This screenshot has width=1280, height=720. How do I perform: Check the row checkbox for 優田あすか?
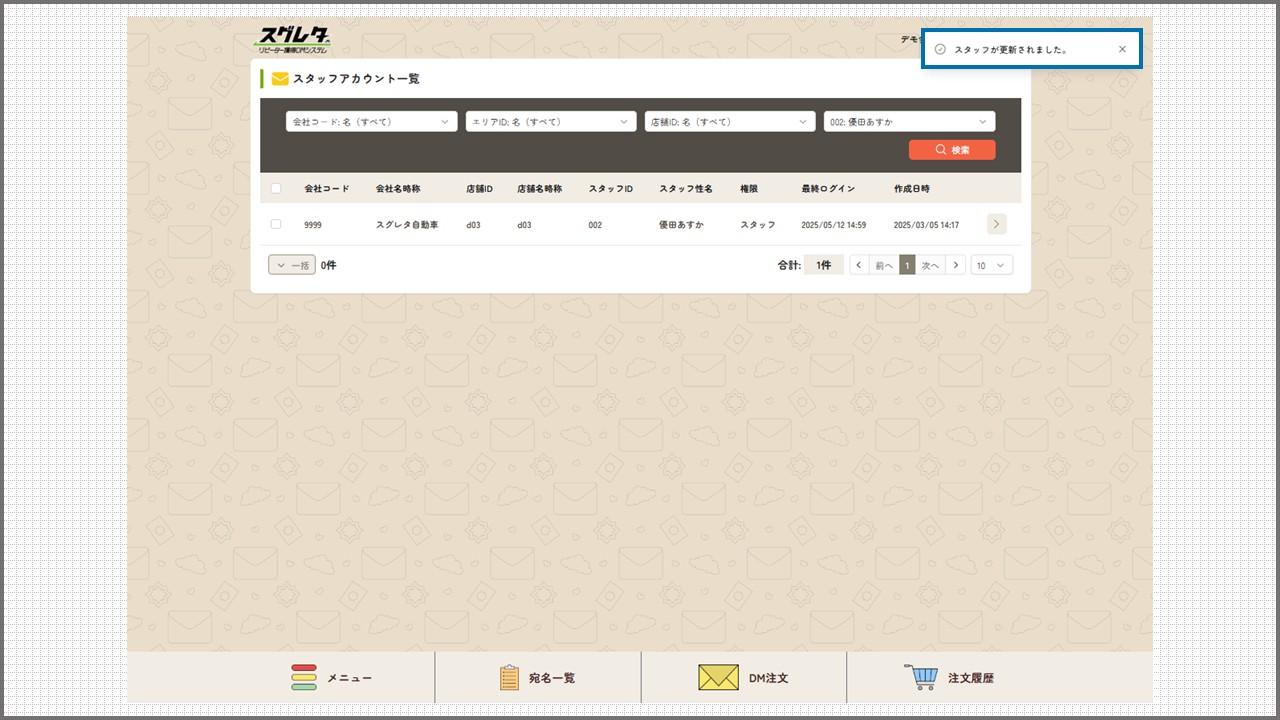[276, 225]
